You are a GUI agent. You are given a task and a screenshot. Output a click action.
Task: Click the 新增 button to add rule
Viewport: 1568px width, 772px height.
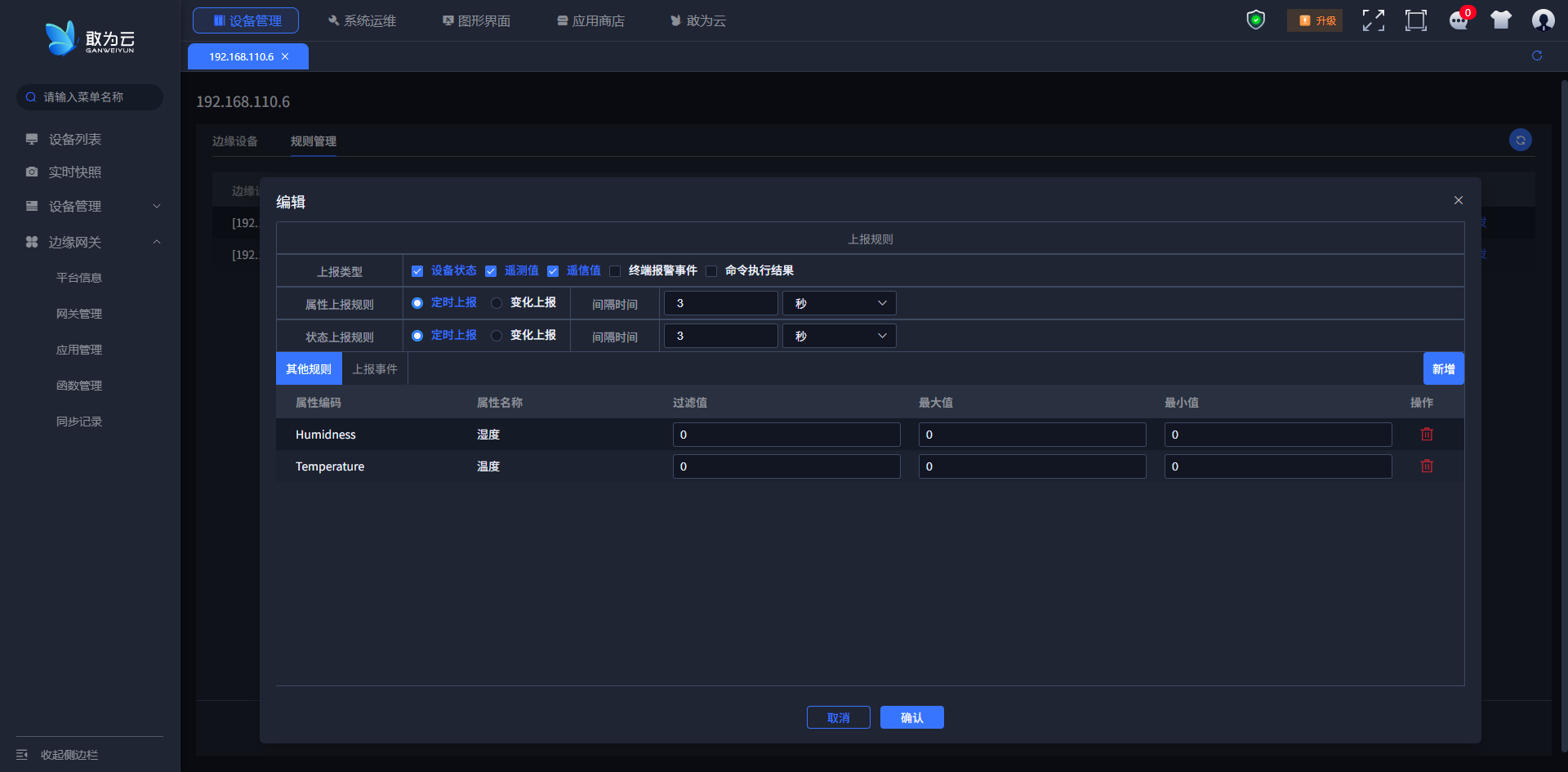[1443, 369]
